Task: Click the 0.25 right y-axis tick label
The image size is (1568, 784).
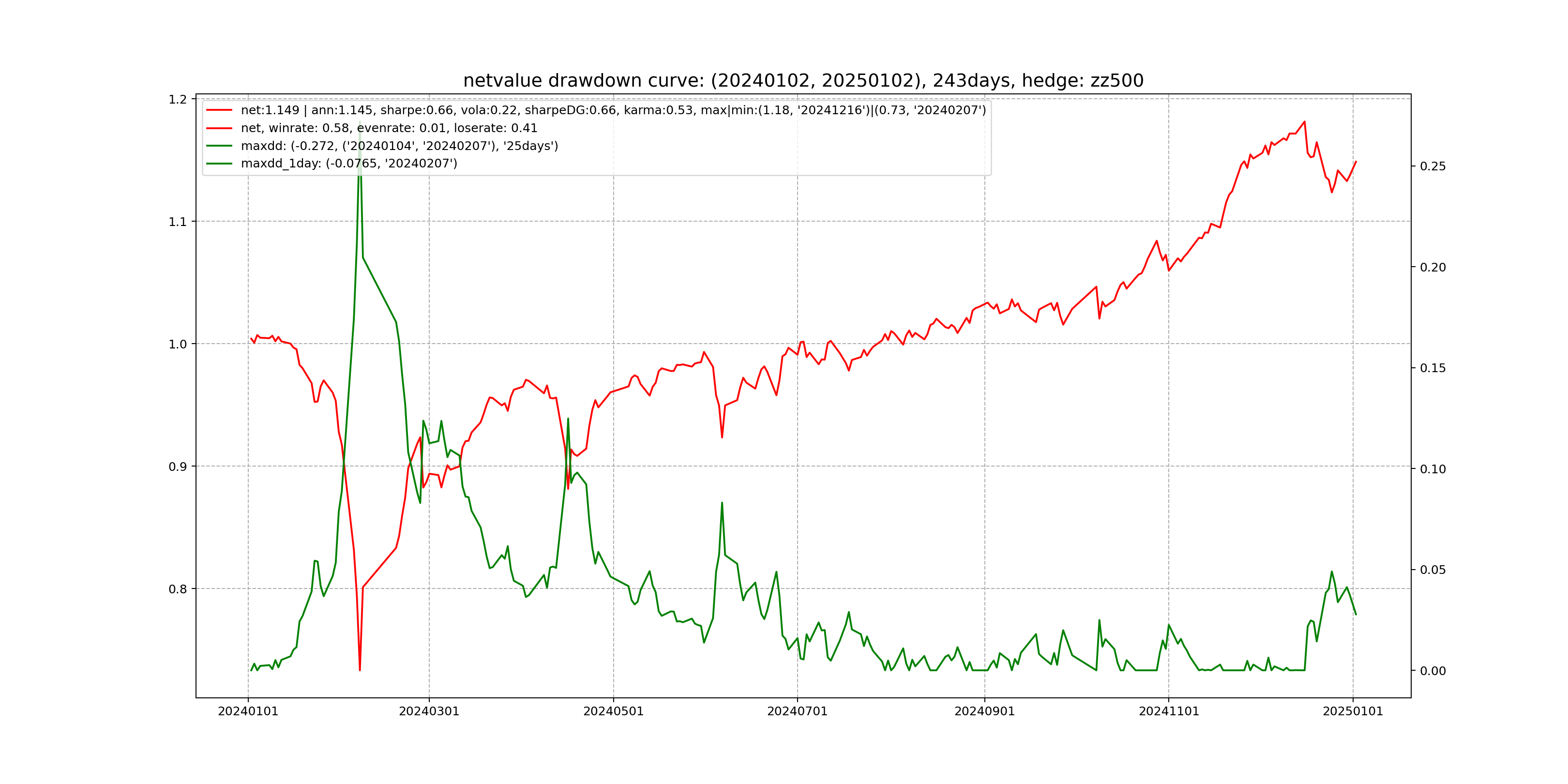Action: 1432,166
